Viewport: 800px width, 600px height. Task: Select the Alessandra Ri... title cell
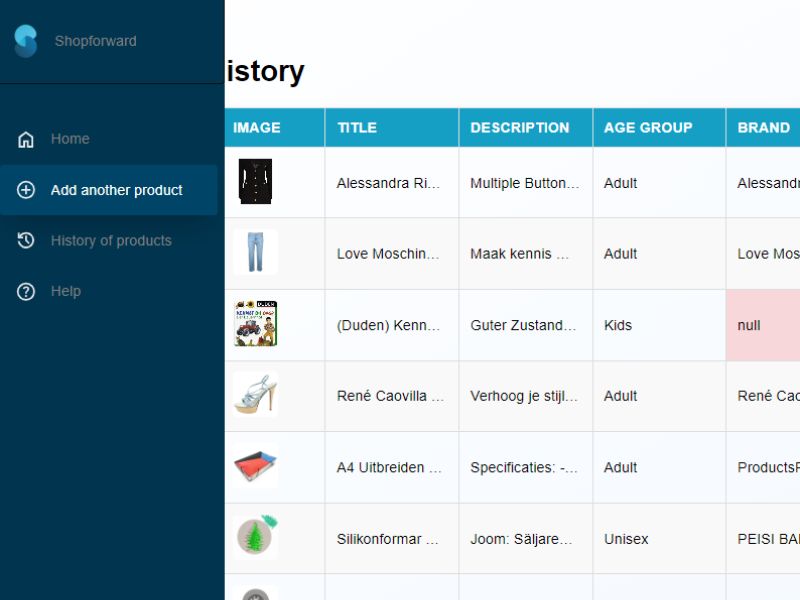click(391, 183)
